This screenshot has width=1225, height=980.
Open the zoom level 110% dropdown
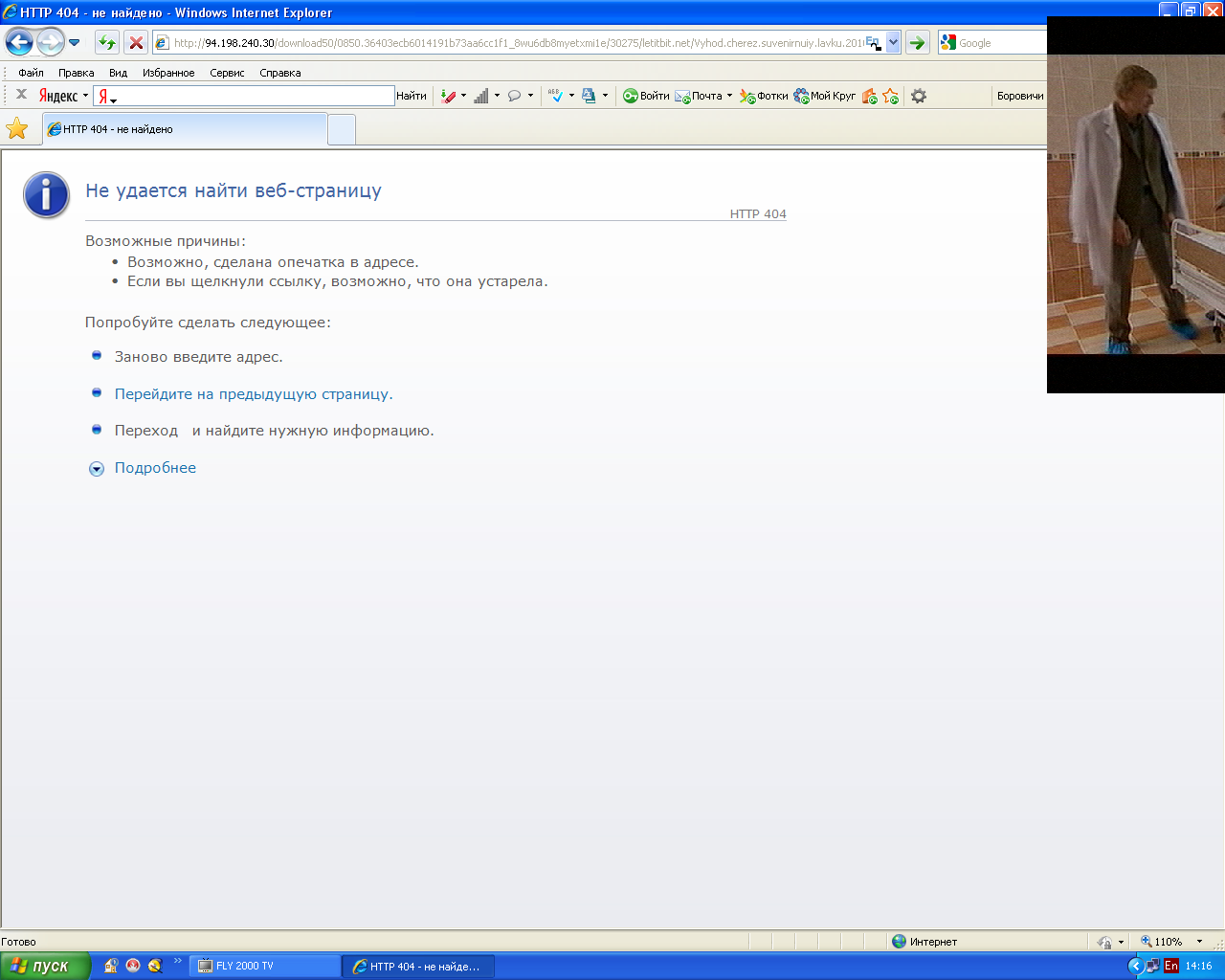point(1199,942)
